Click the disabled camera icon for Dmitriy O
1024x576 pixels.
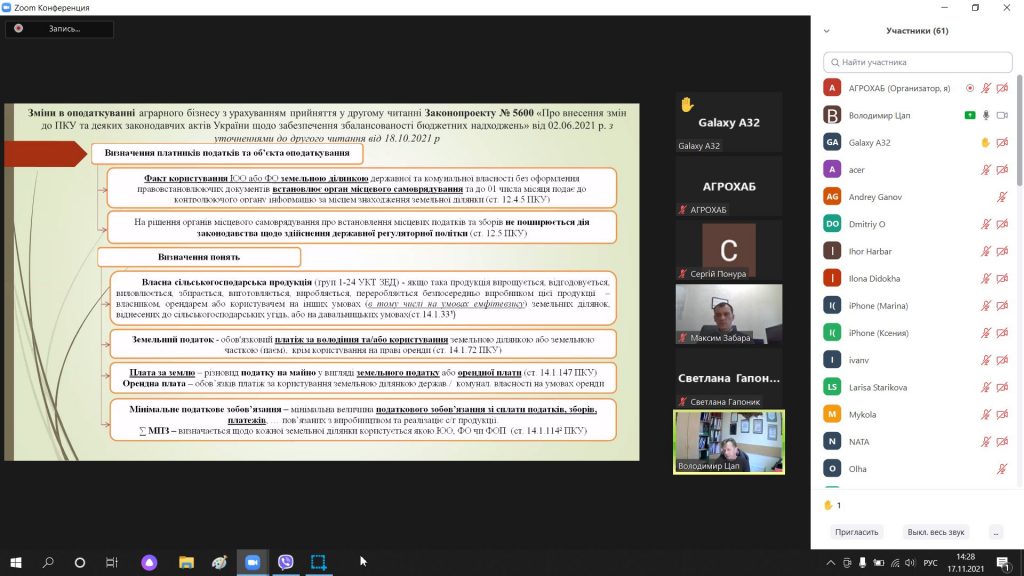(x=1002, y=224)
